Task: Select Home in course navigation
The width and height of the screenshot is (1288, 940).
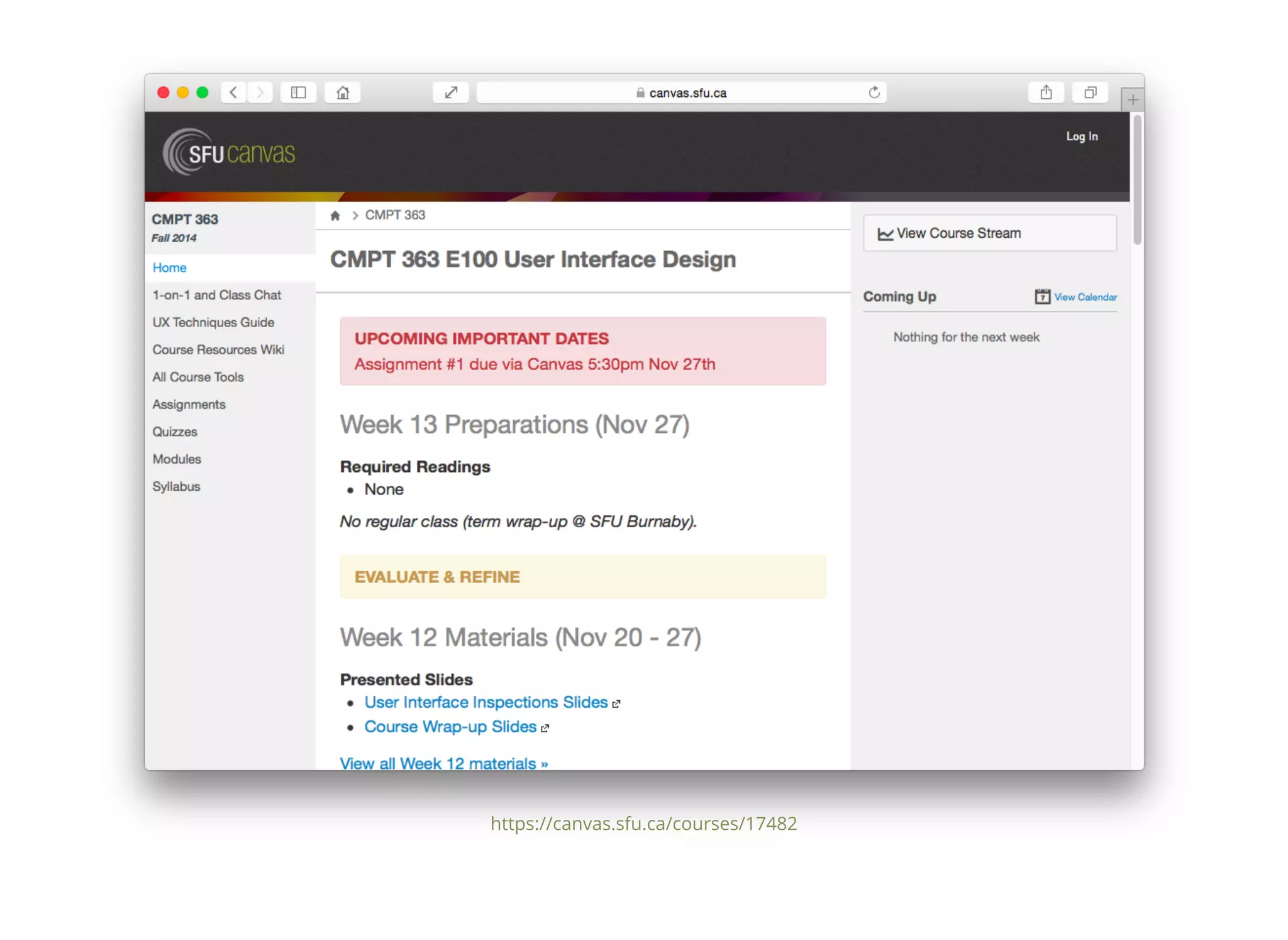Action: click(169, 267)
